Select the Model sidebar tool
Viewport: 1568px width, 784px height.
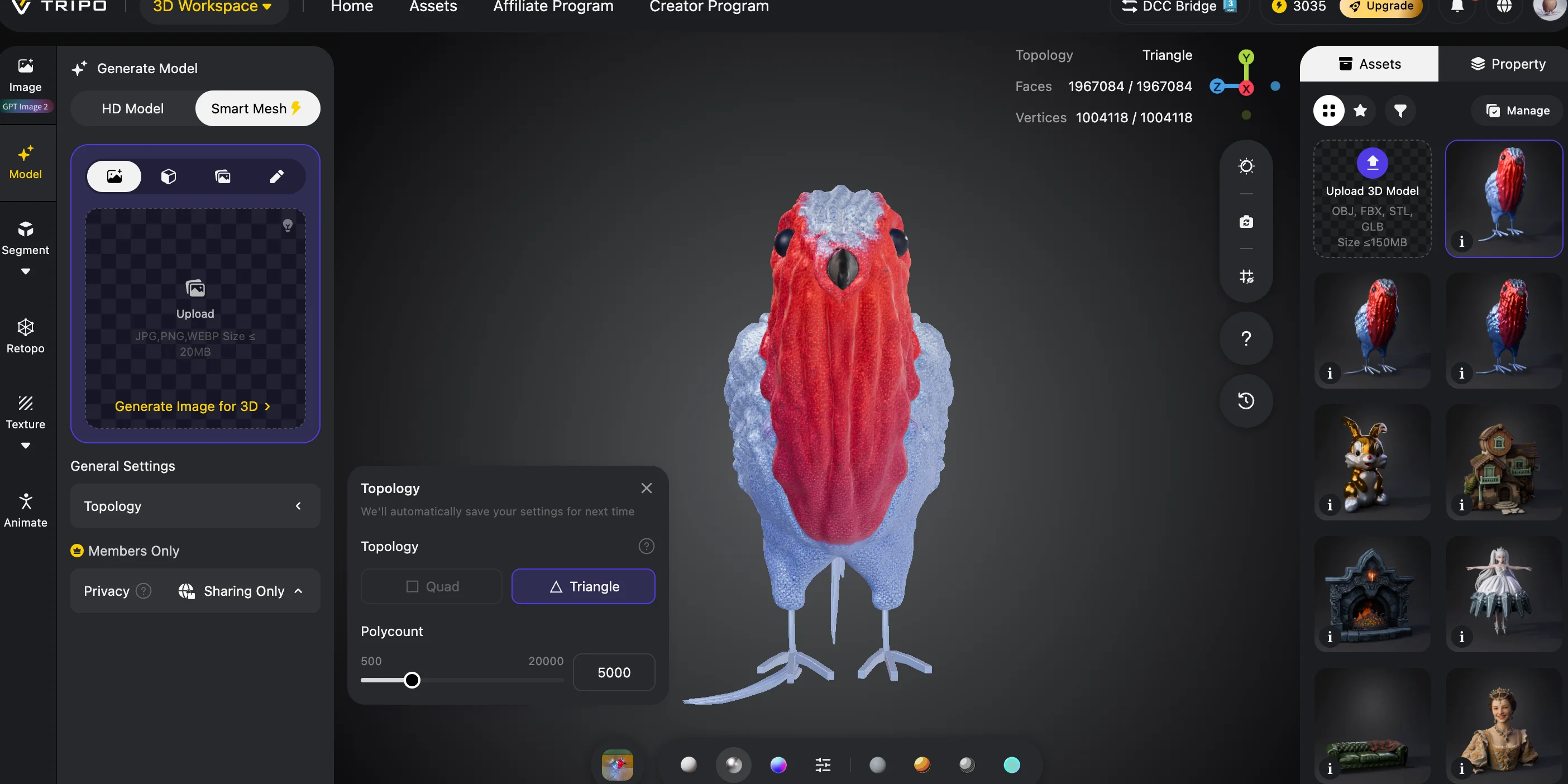tap(25, 162)
